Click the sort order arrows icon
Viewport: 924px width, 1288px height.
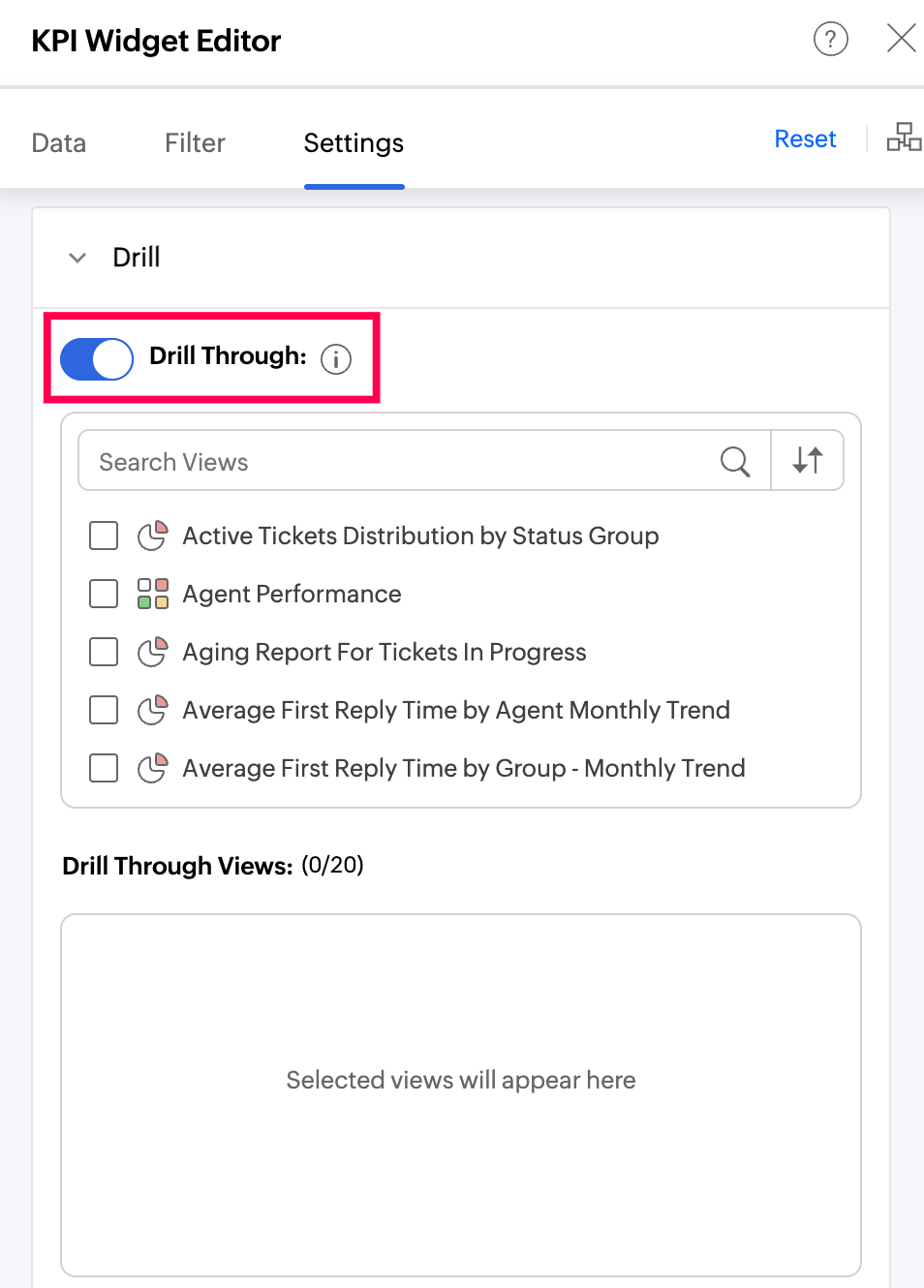pos(808,460)
